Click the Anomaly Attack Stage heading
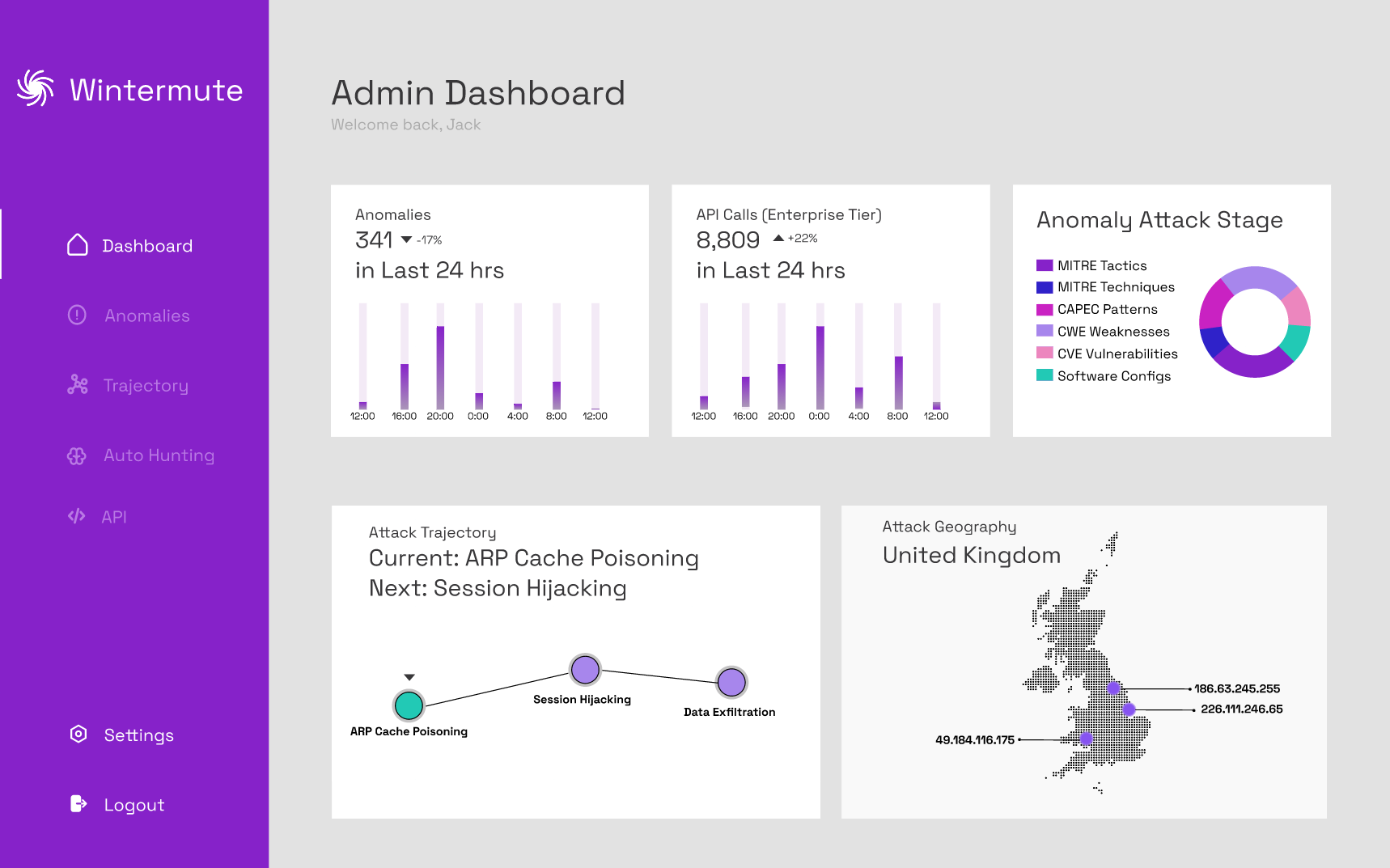Viewport: 1390px width, 868px height. pyautogui.click(x=1159, y=220)
